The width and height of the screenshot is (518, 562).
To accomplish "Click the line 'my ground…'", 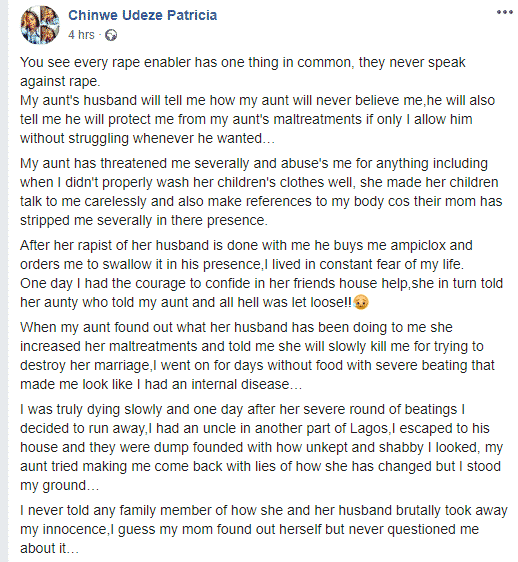I will coord(60,486).
